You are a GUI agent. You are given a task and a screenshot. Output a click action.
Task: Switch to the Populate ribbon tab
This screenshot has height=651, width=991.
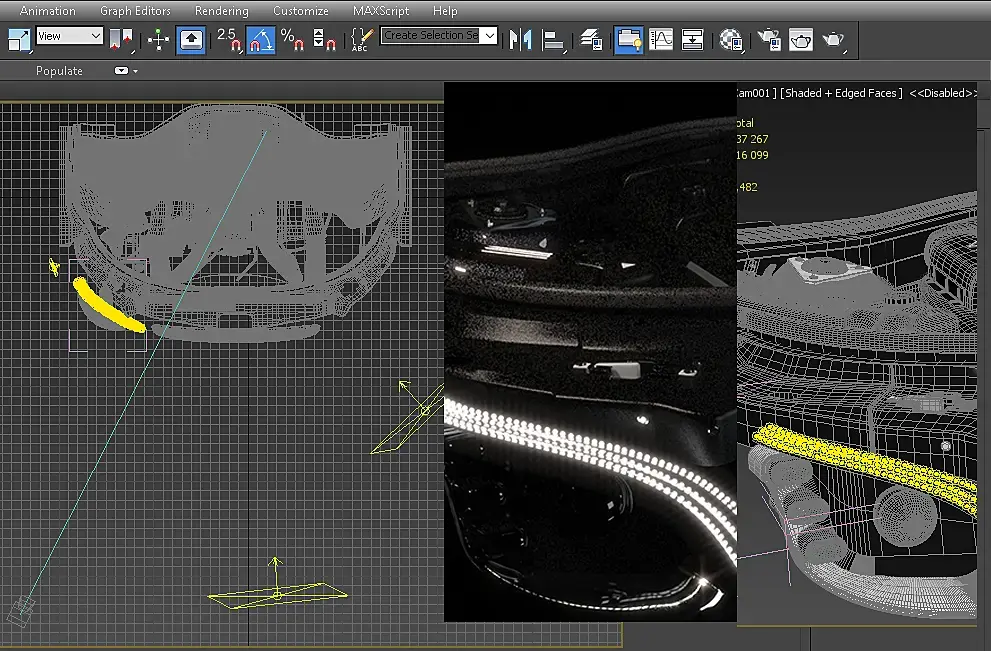tap(59, 71)
